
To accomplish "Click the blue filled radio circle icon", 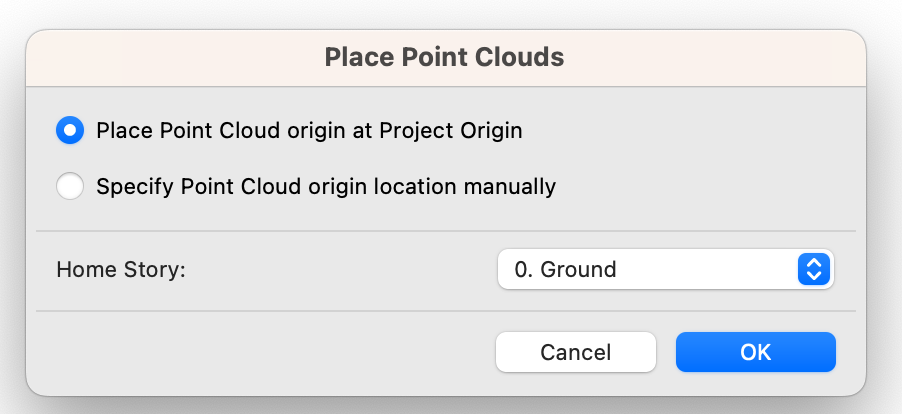I will (x=70, y=130).
